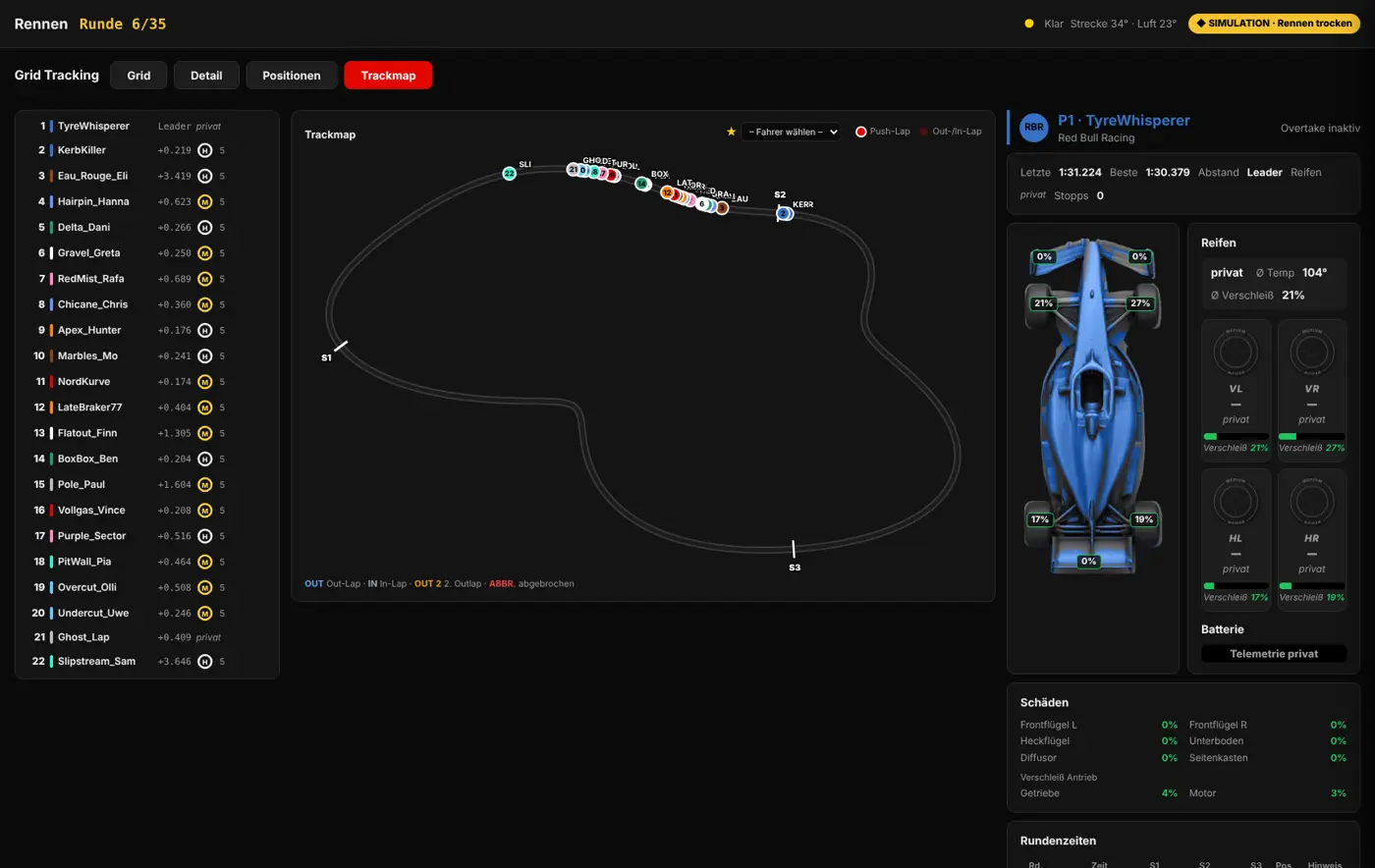Click the hard tyre icon in KerbKiller's row
This screenshot has height=868, width=1375.
[205, 150]
